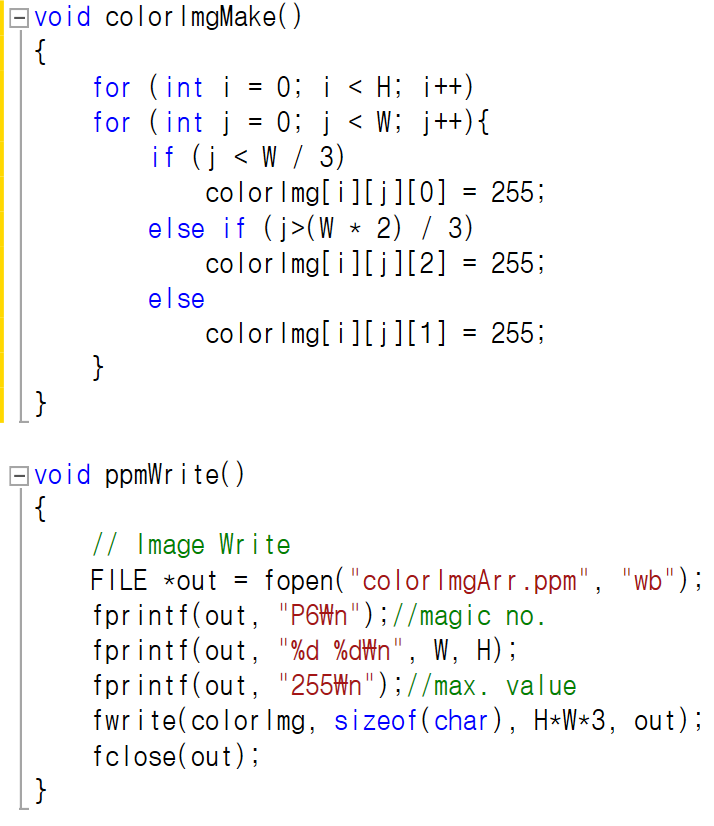
Task: Click the 'for (int j = 0; j < W; j++){' line
Action: click(x=291, y=123)
